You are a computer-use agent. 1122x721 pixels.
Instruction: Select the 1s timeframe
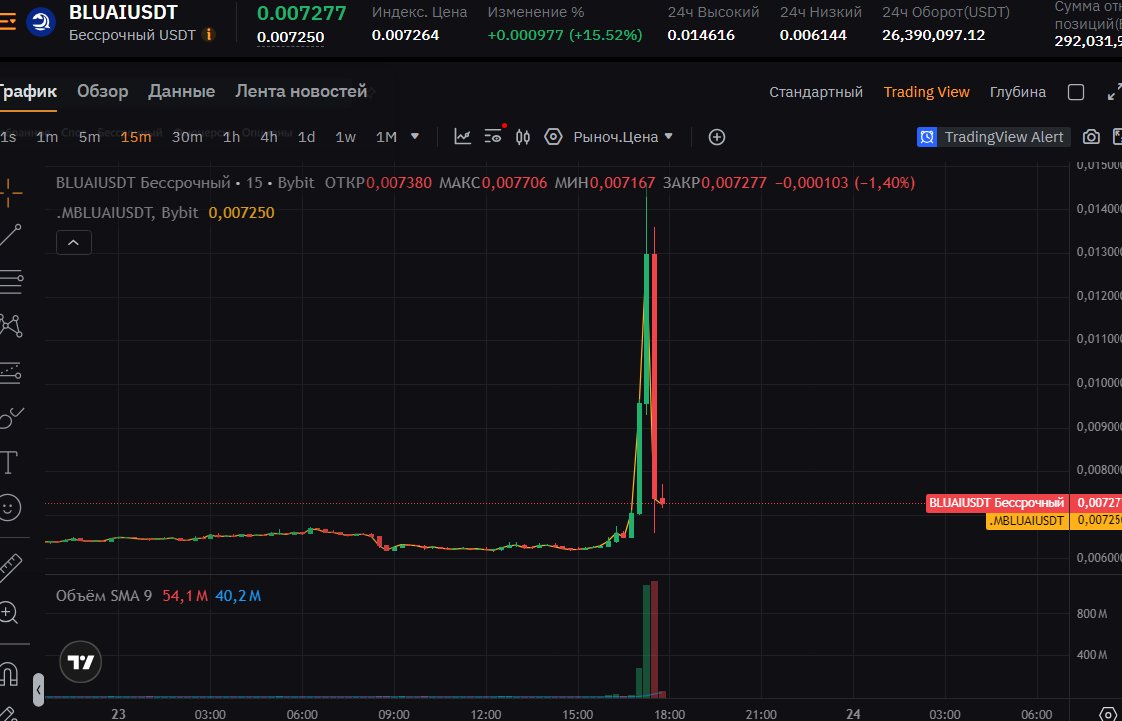8,137
